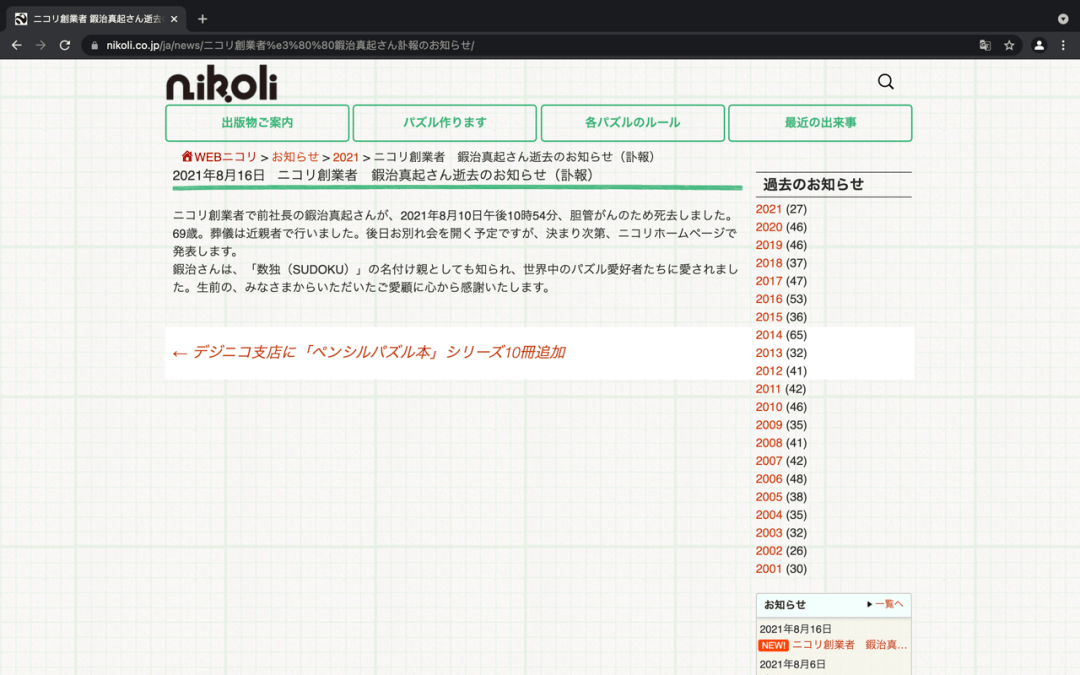Go to 最近の出来事 section
Screen dimensions: 1080x675
820,123
